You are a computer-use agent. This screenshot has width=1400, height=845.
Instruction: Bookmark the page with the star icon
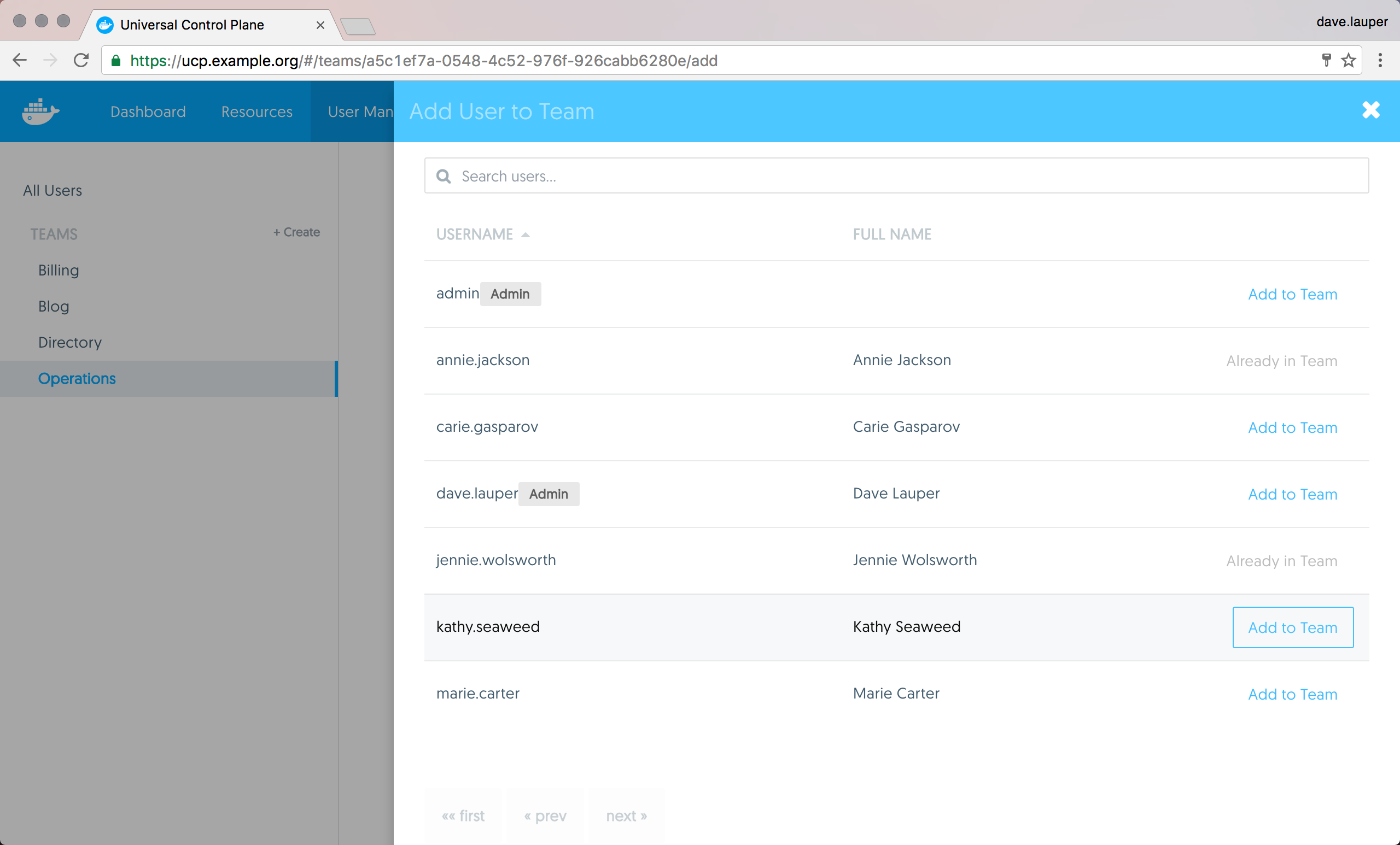(1348, 60)
